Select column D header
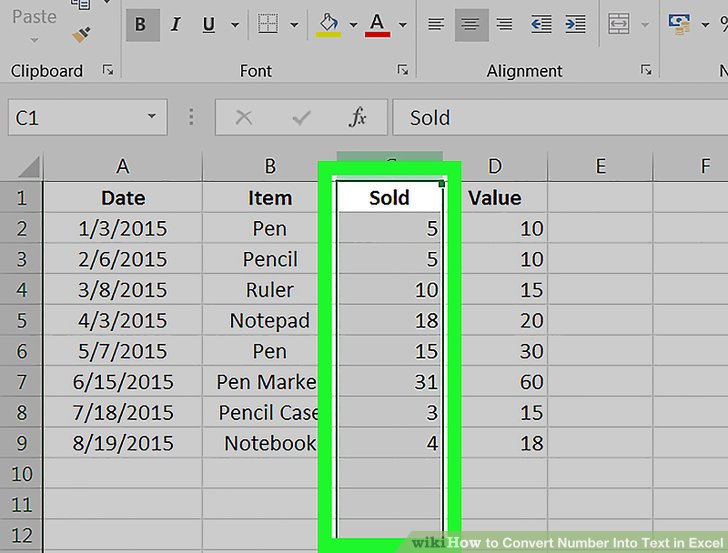 click(495, 166)
